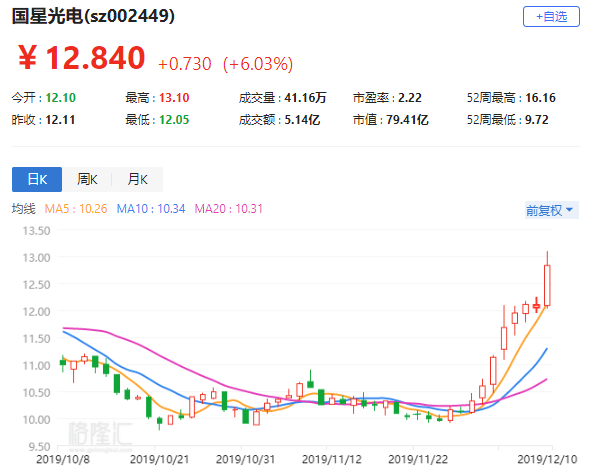Screen dimensions: 591x467
Task: Add the stock via +自选 button
Action: (551, 17)
